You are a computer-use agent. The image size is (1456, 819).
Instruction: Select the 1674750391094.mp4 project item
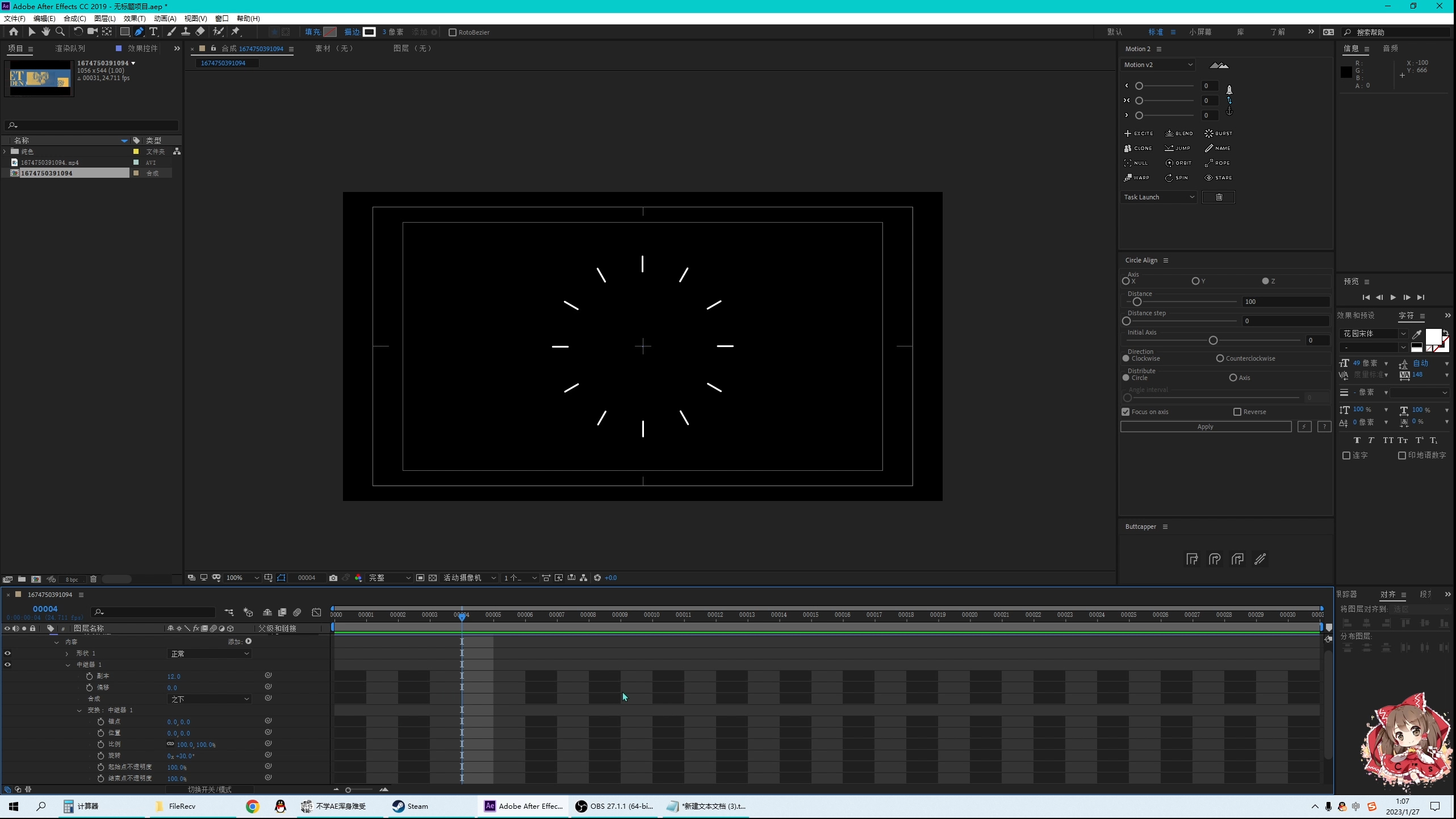point(50,162)
